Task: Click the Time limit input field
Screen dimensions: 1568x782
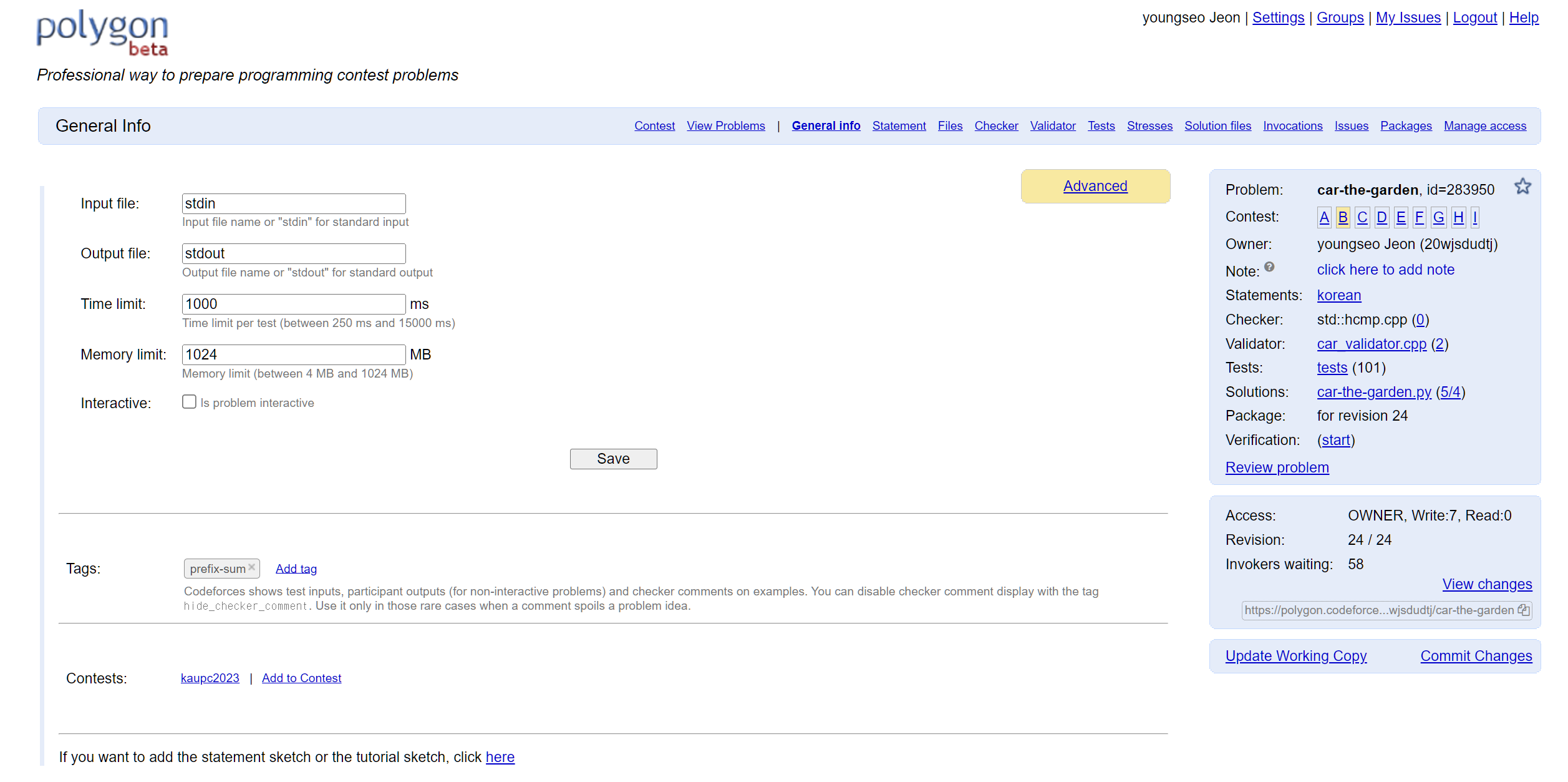Action: (x=293, y=304)
